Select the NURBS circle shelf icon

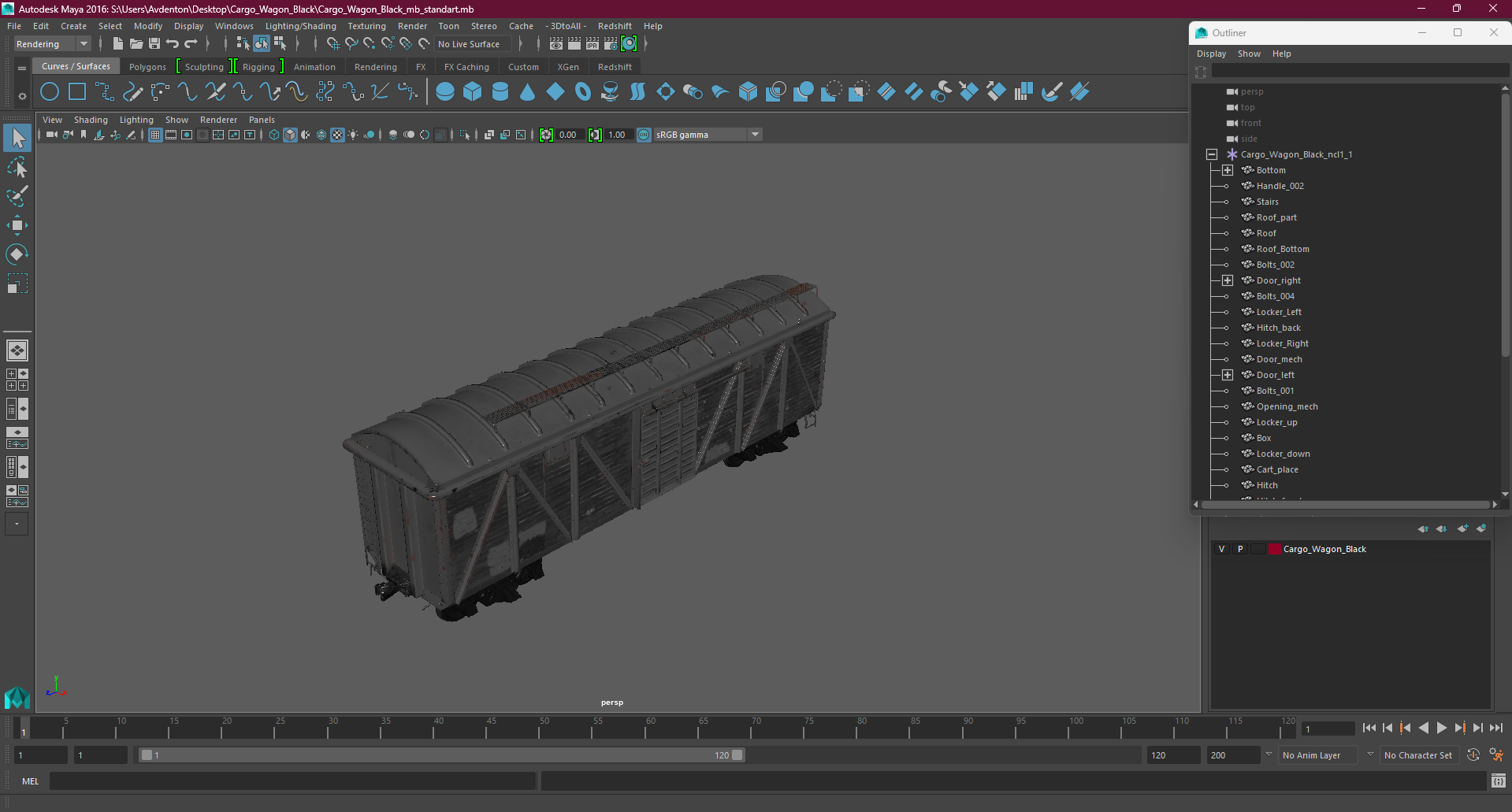pos(50,92)
